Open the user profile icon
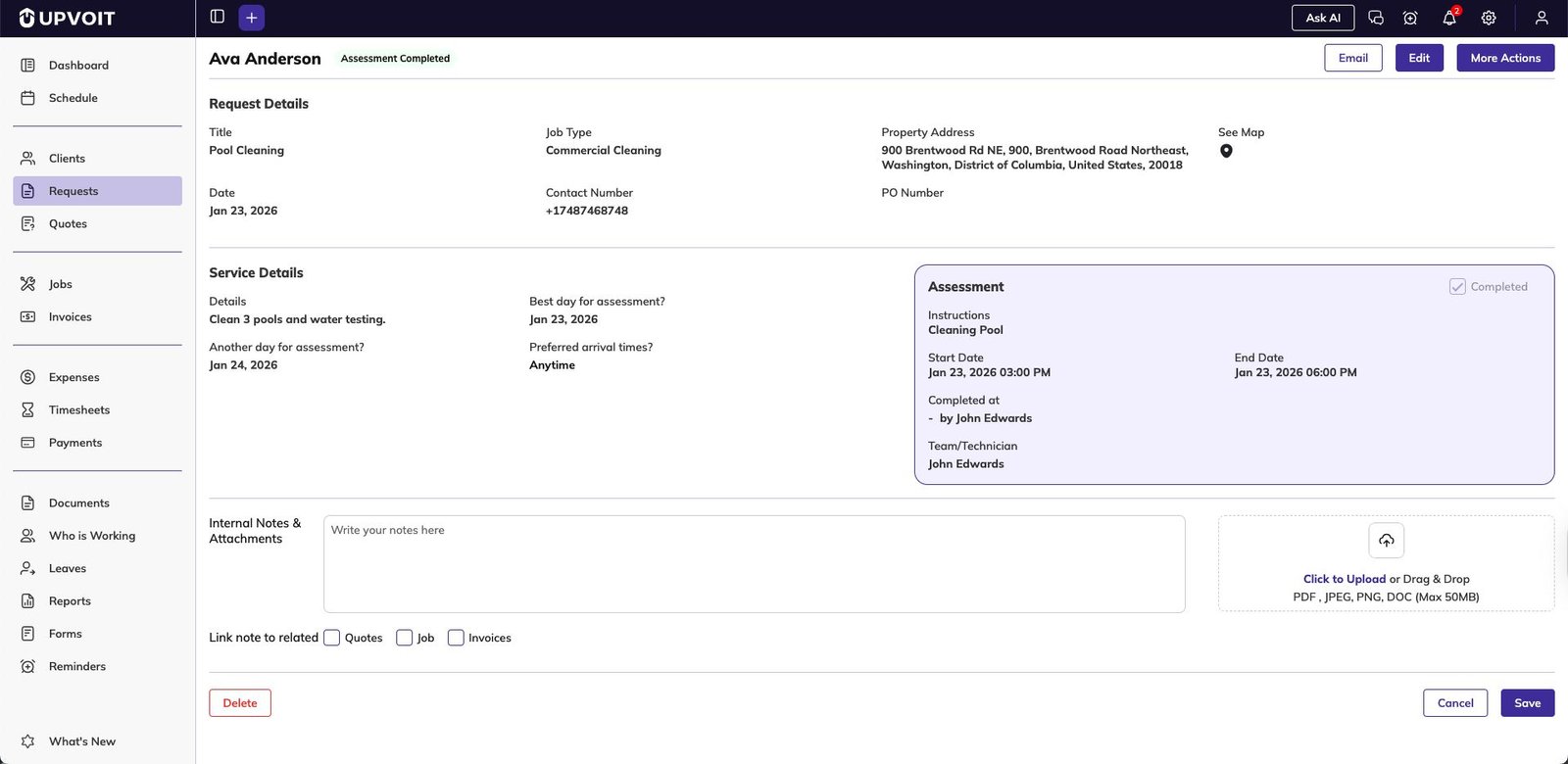1568x764 pixels. click(1542, 18)
